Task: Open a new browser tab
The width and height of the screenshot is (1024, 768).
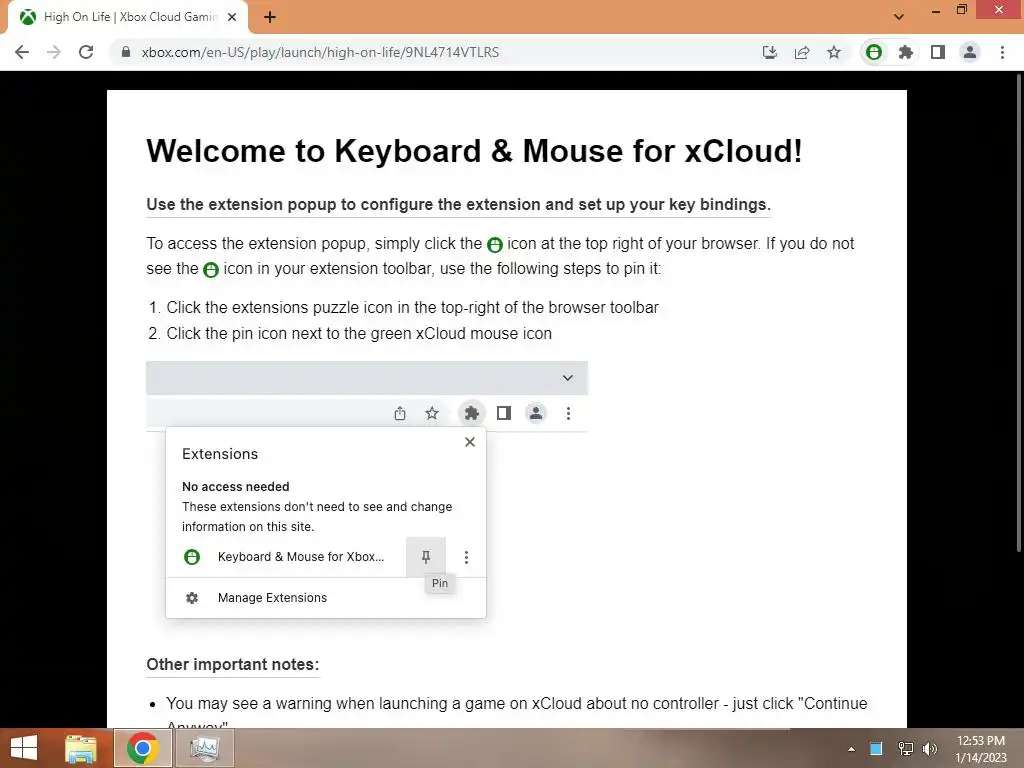Action: [270, 17]
